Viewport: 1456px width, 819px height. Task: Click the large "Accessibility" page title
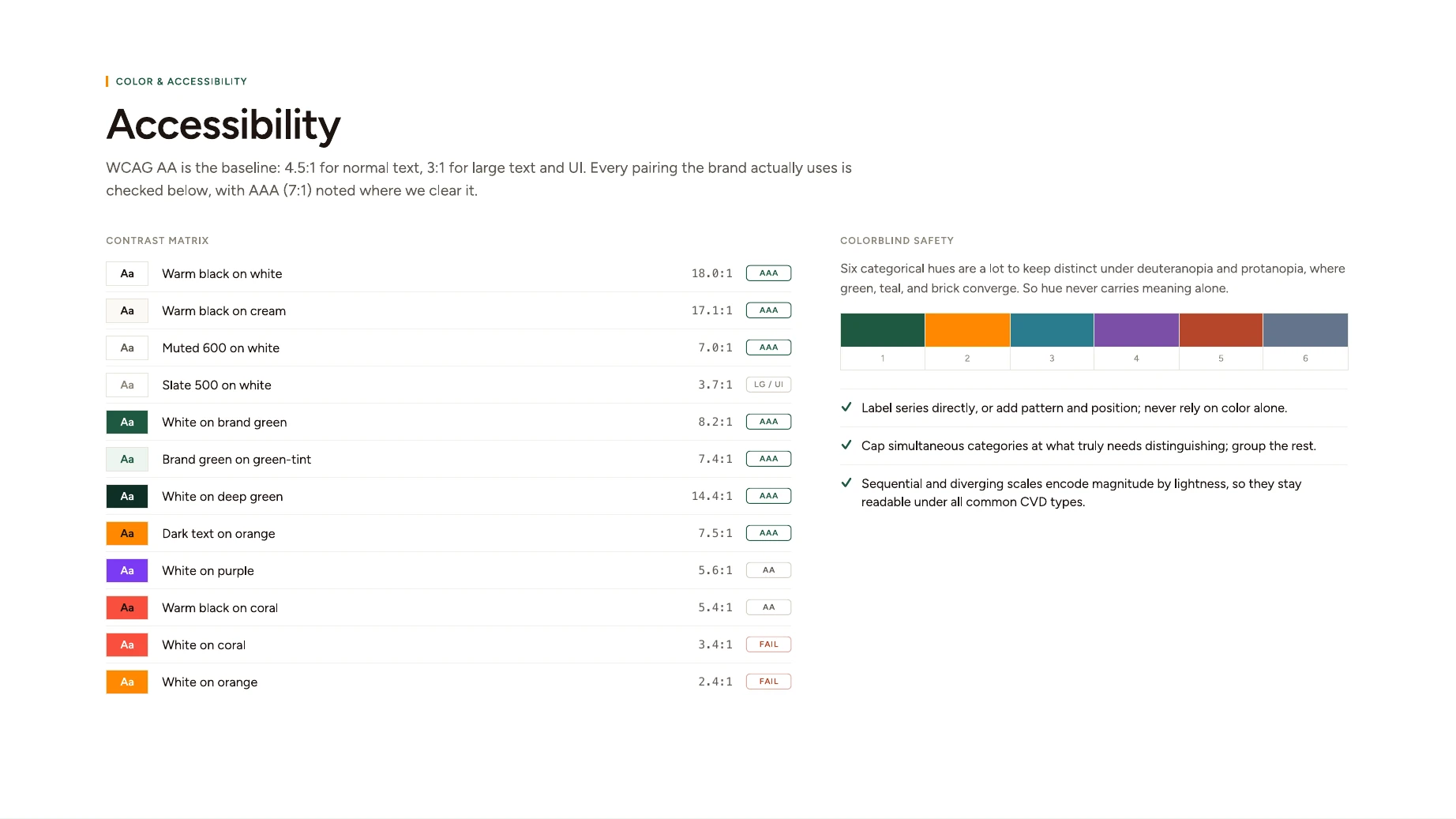(223, 125)
